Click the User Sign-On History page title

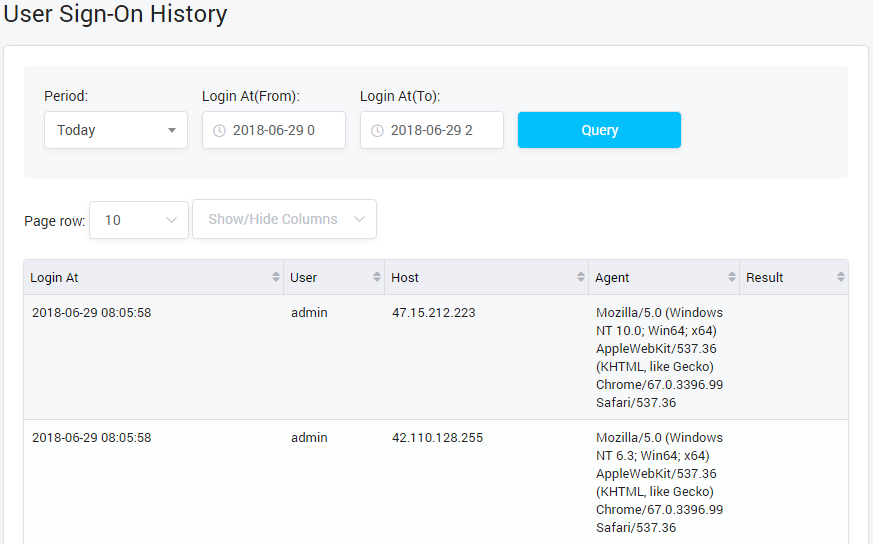pyautogui.click(x=115, y=13)
